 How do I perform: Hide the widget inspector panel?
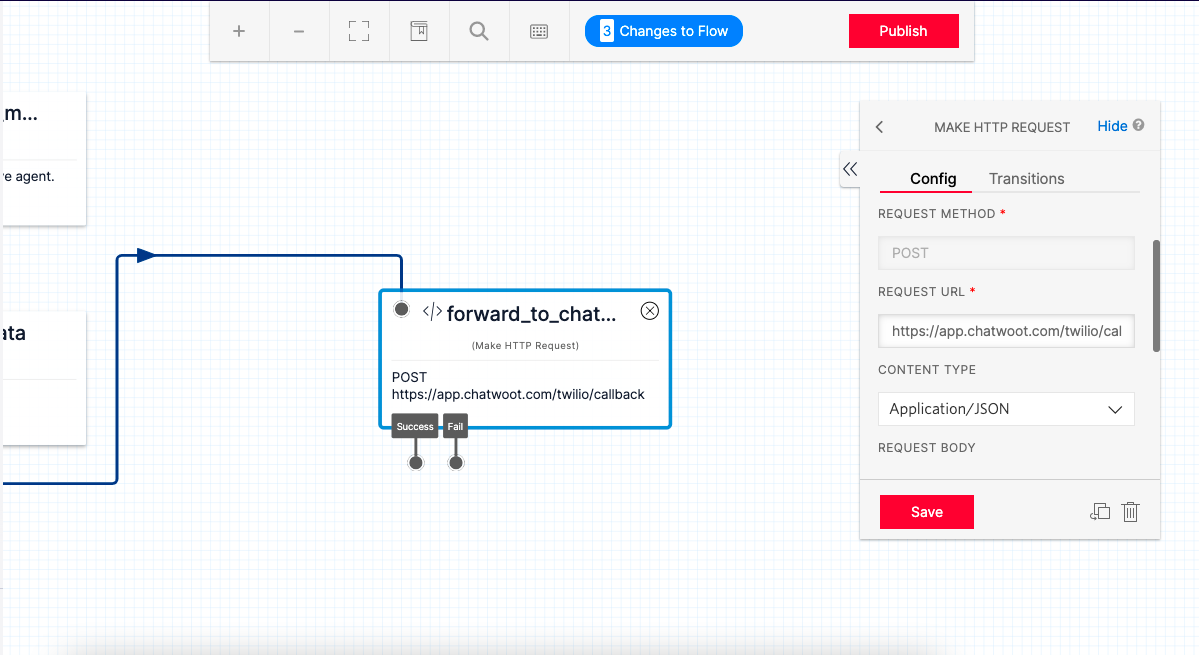coord(1113,126)
